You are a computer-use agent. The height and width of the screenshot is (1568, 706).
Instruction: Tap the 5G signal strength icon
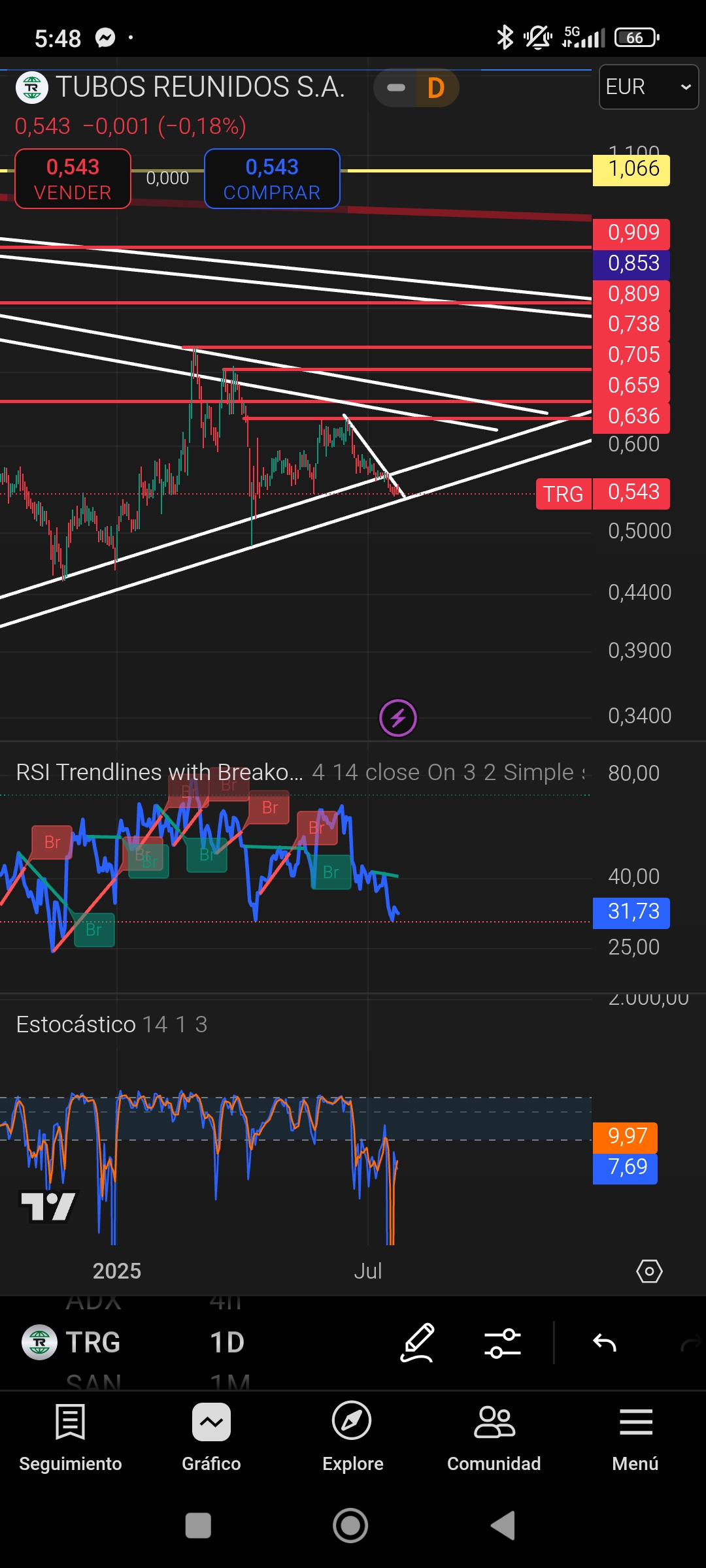point(583,37)
